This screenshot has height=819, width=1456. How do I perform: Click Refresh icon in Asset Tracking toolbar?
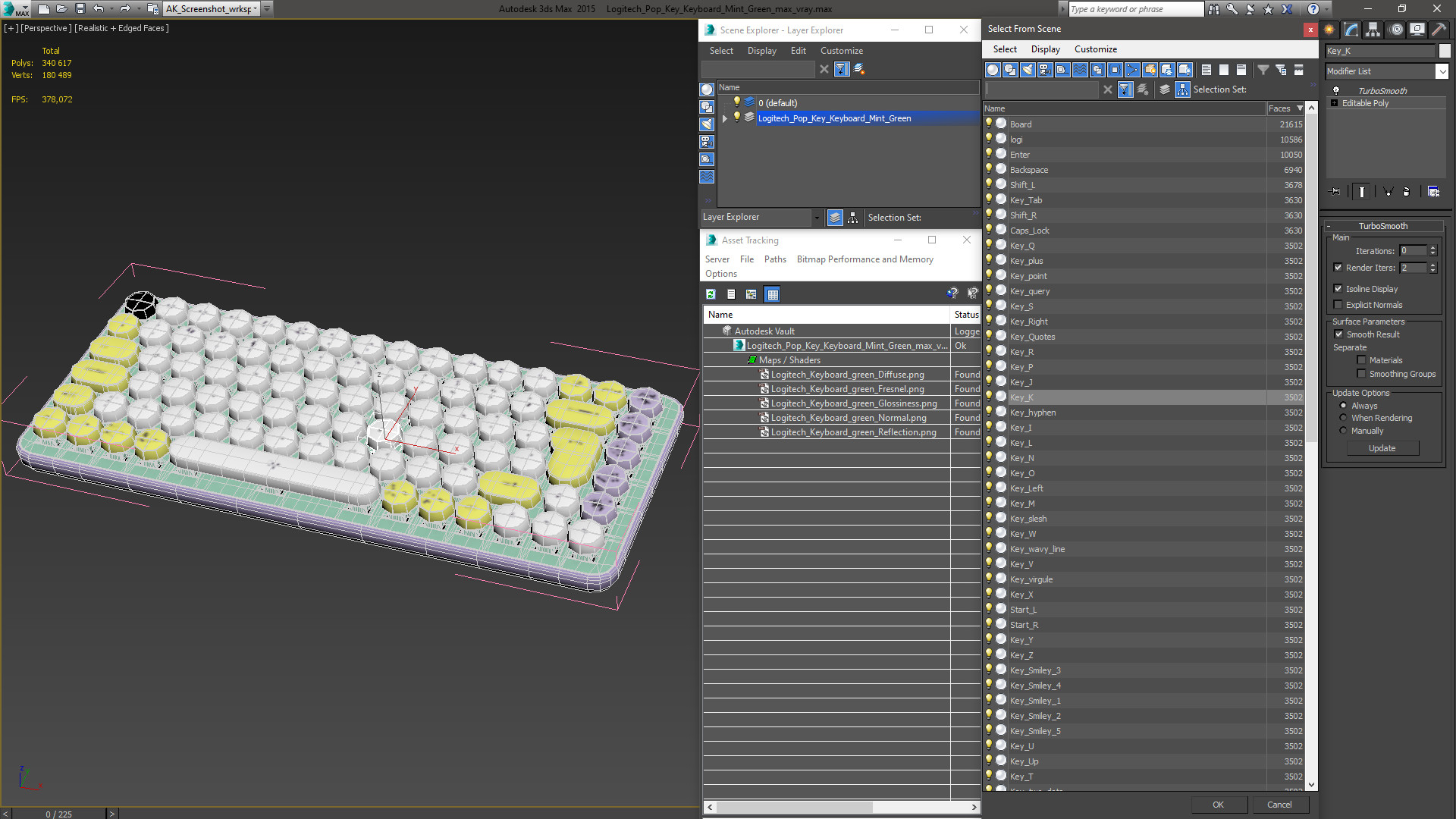pos(711,294)
